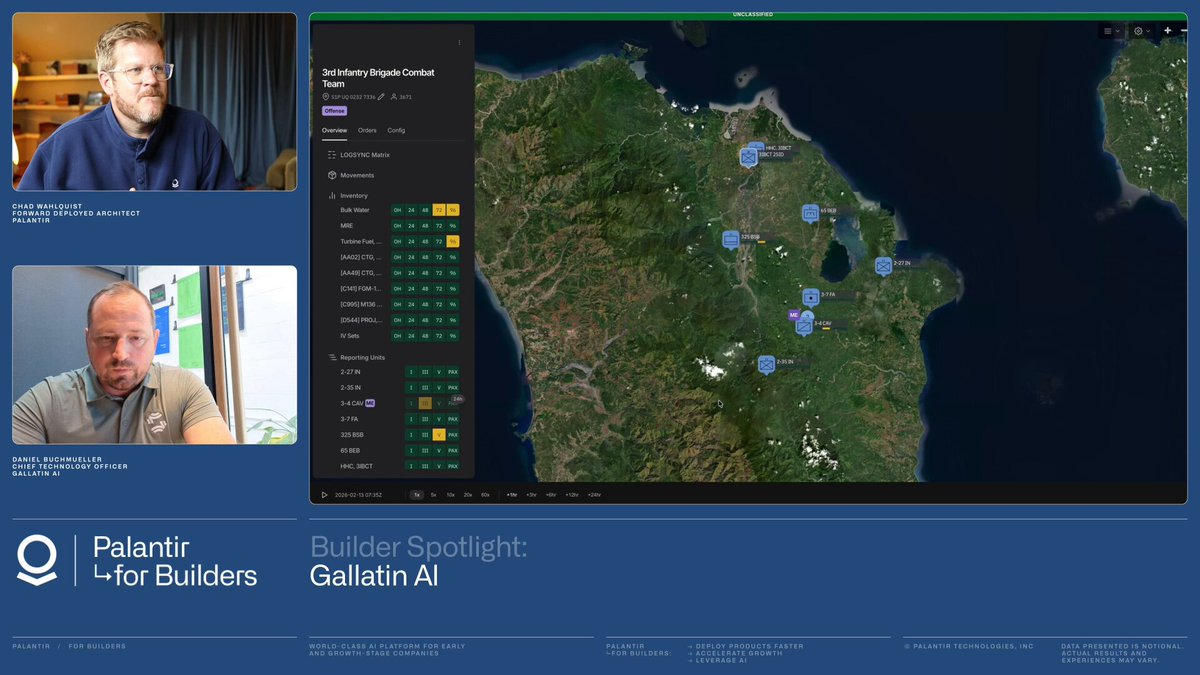Viewport: 1200px width, 675px height.
Task: Select the 2-35 IN unit marker on map
Action: click(x=766, y=364)
